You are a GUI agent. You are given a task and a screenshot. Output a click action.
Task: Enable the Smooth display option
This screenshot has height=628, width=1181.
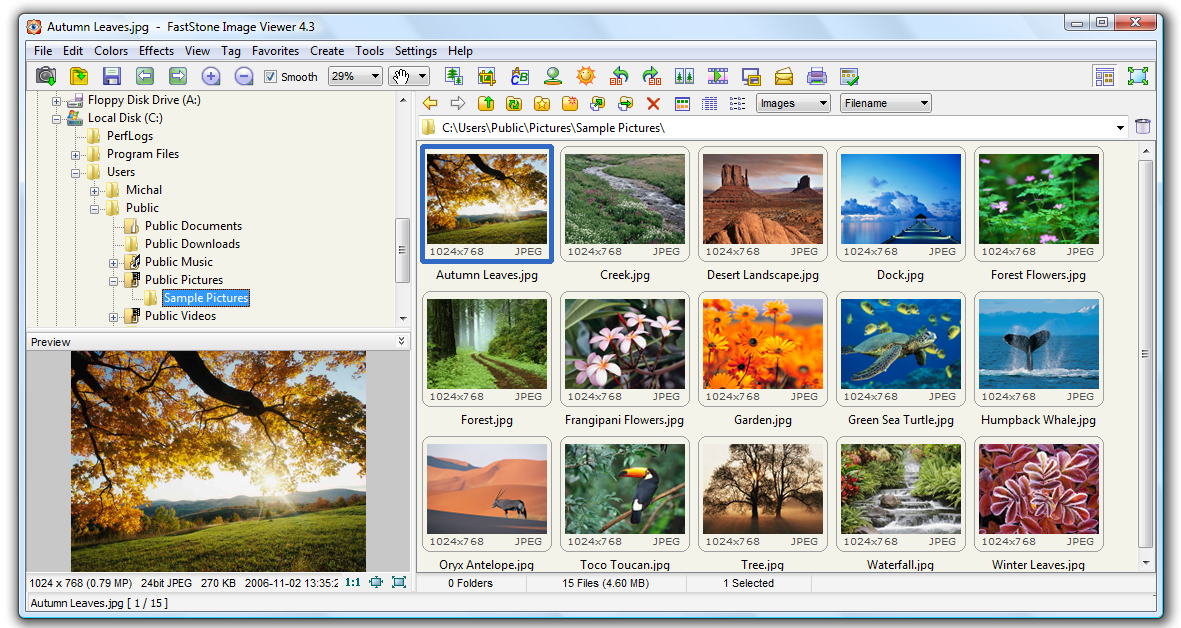point(270,76)
